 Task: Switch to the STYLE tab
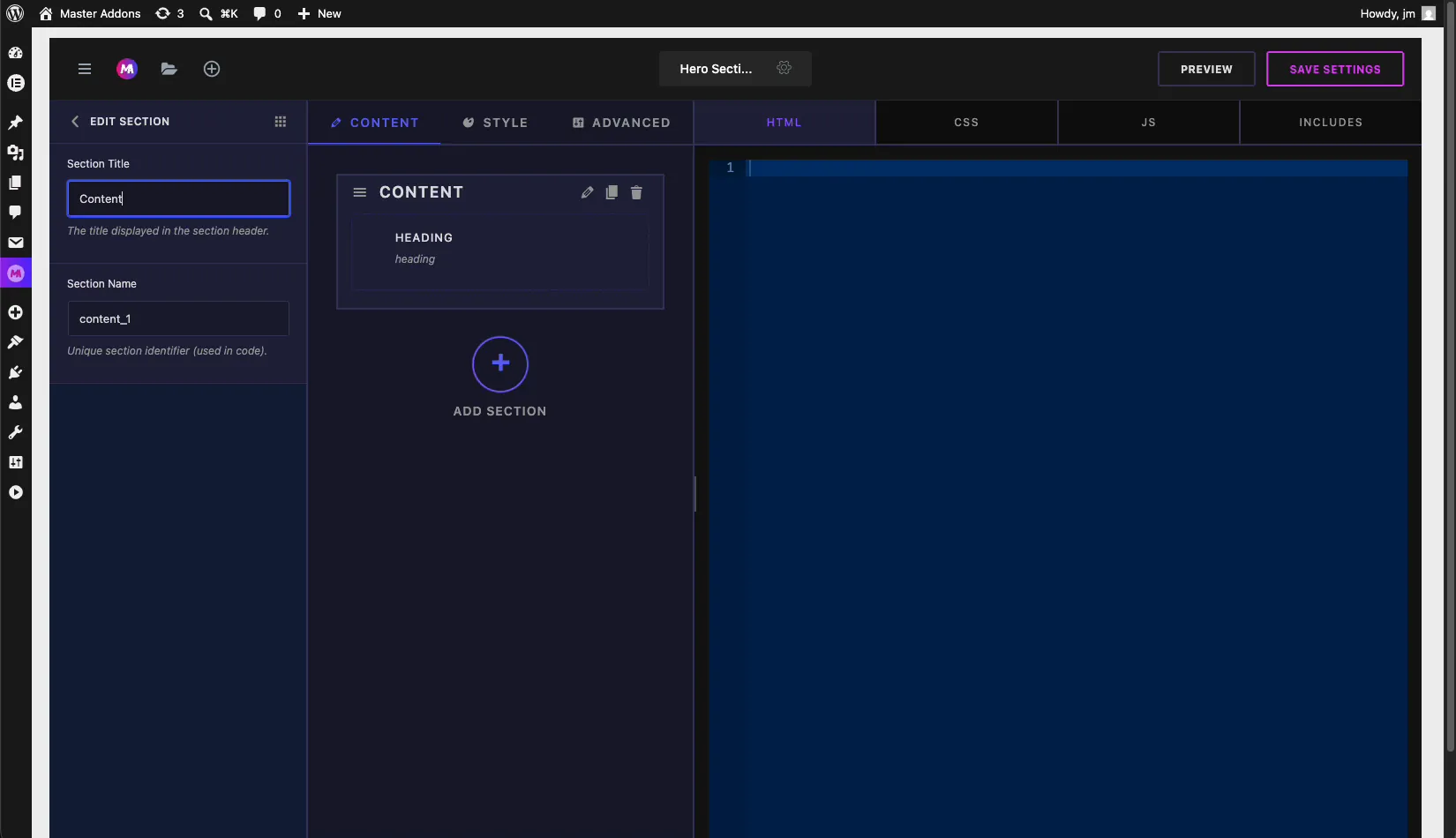tap(495, 123)
